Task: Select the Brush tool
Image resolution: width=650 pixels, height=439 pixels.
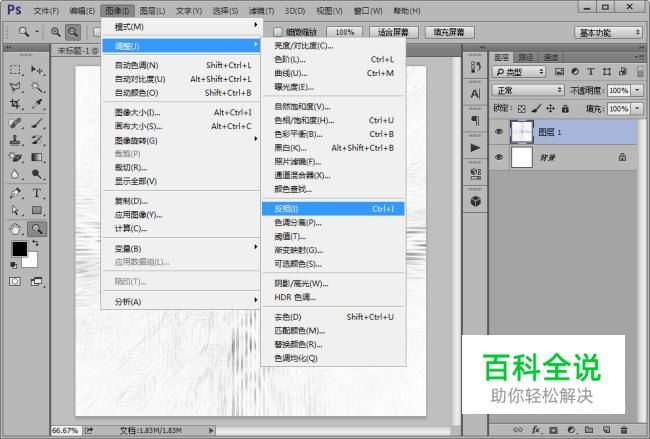Action: tap(37, 123)
